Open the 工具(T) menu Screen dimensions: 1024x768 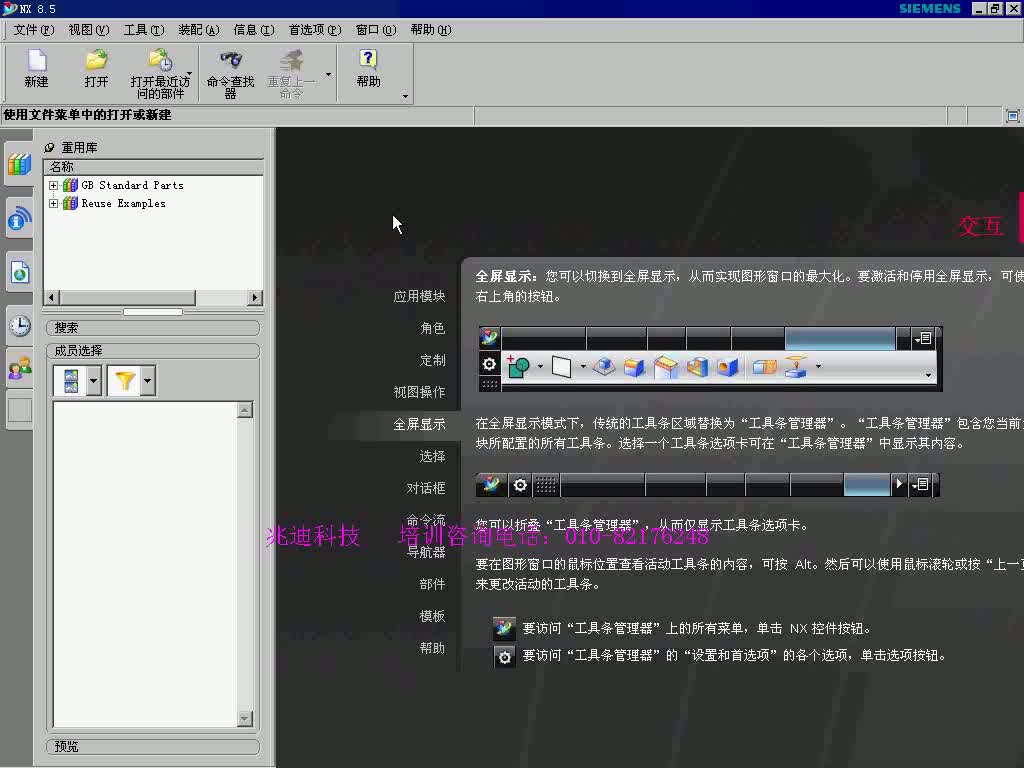pos(144,30)
